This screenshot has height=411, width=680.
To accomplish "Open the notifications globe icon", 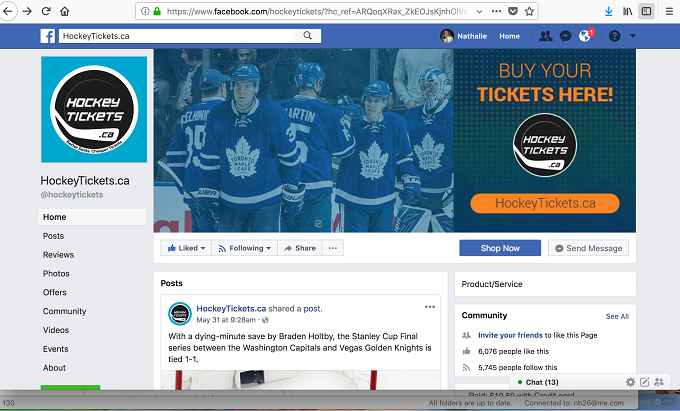I will point(585,36).
